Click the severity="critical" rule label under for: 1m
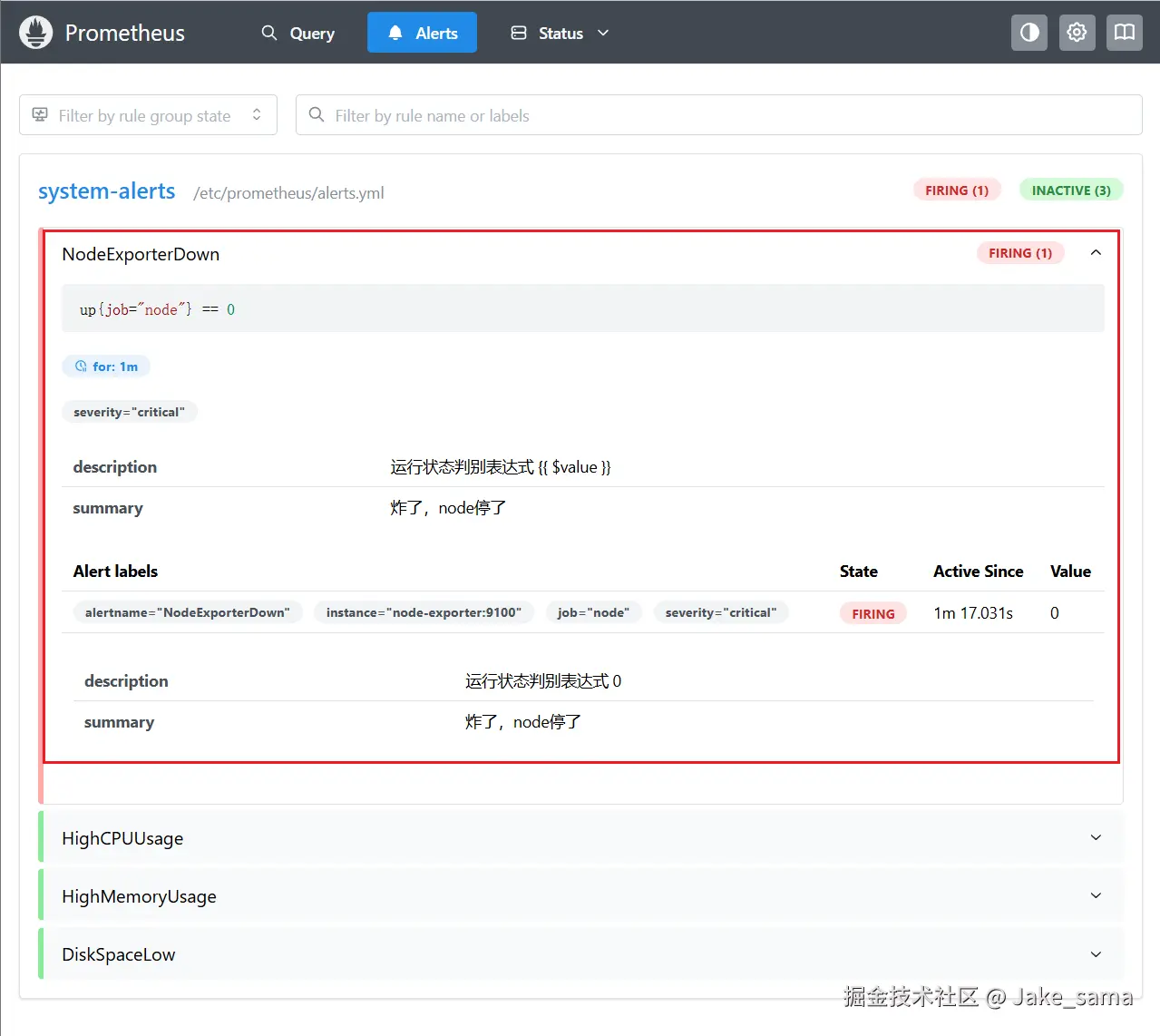 [x=129, y=412]
